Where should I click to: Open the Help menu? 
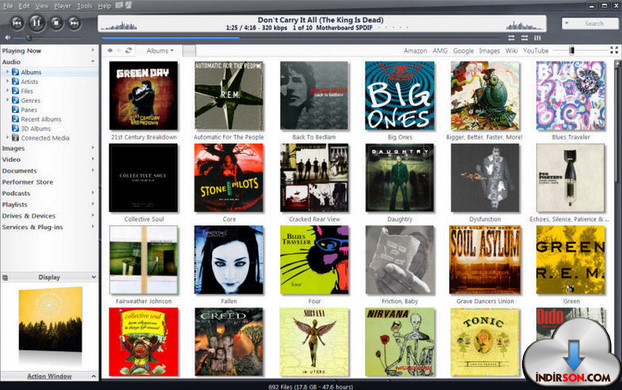pyautogui.click(x=104, y=6)
